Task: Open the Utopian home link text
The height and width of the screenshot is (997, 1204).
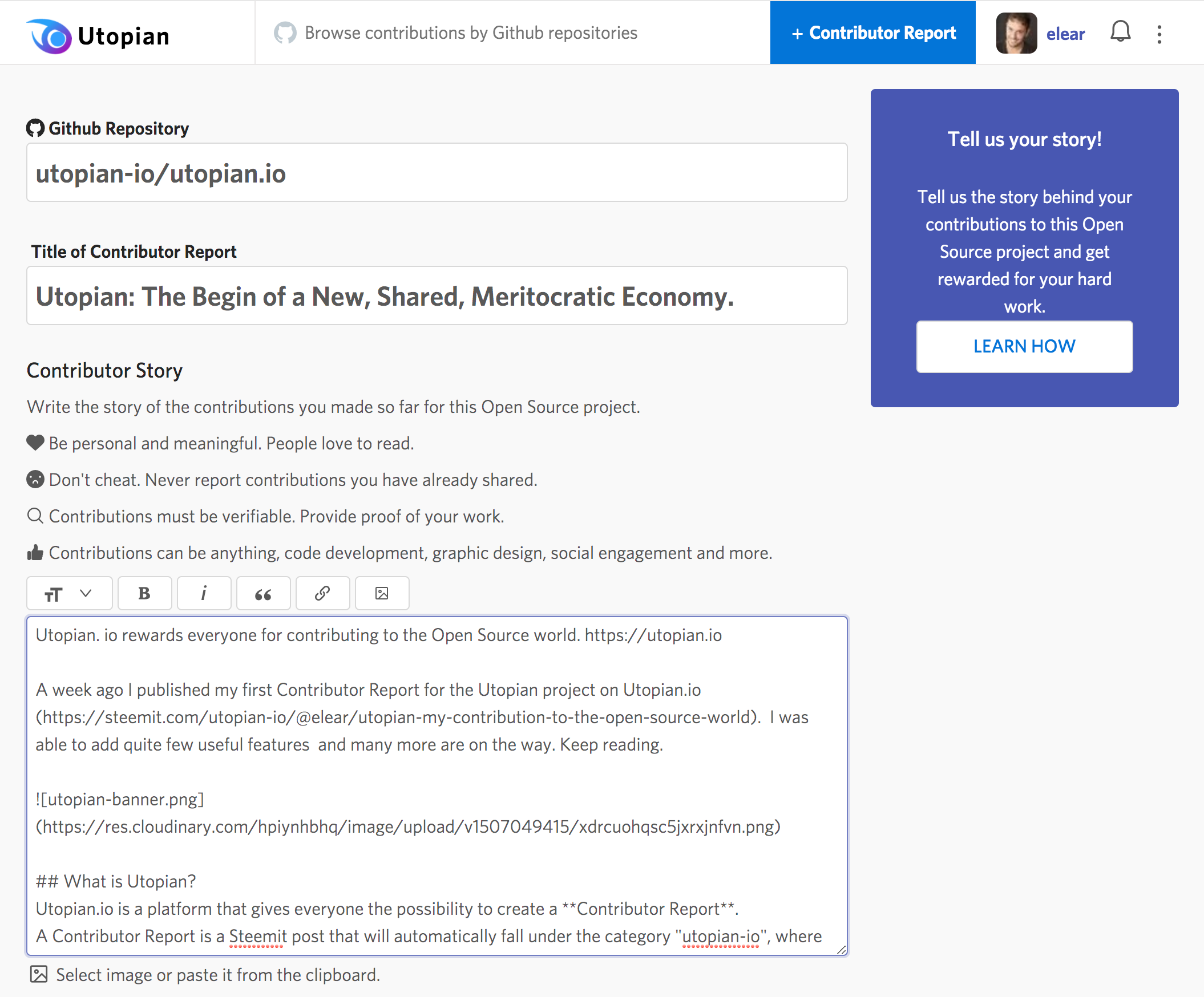Action: pyautogui.click(x=124, y=36)
